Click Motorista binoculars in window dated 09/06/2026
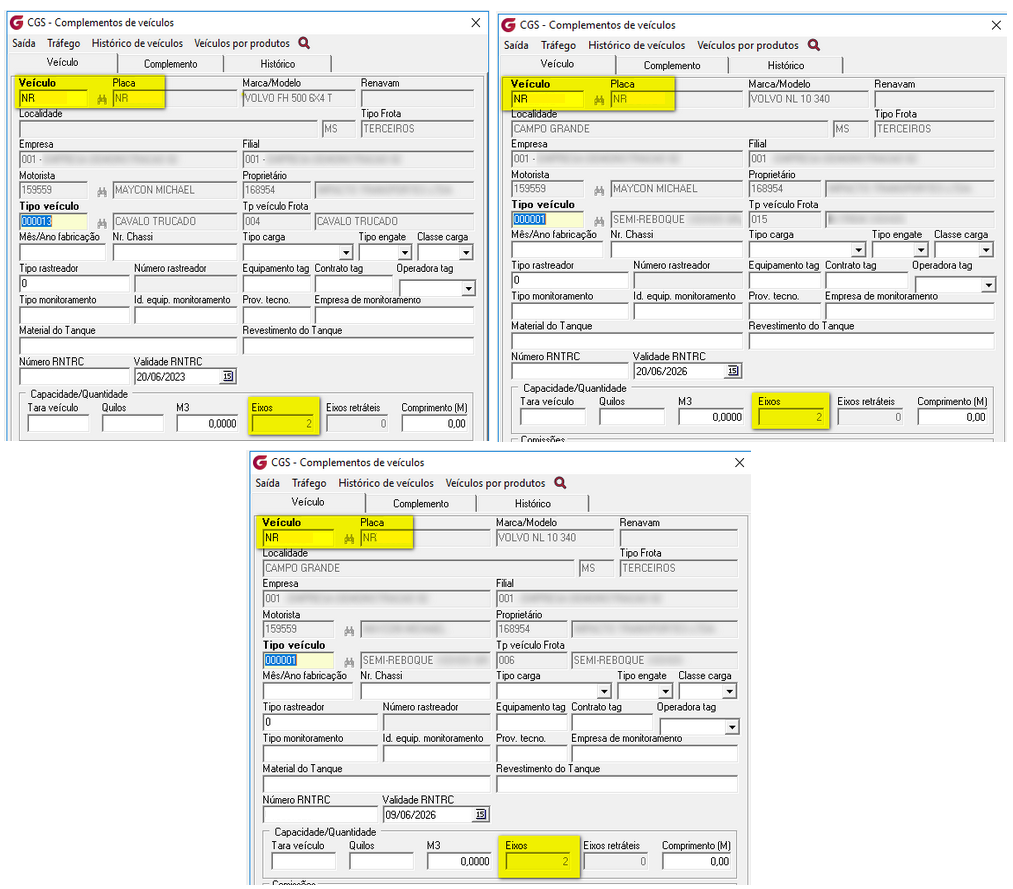Viewport: 1013px width, 889px height. (x=350, y=631)
